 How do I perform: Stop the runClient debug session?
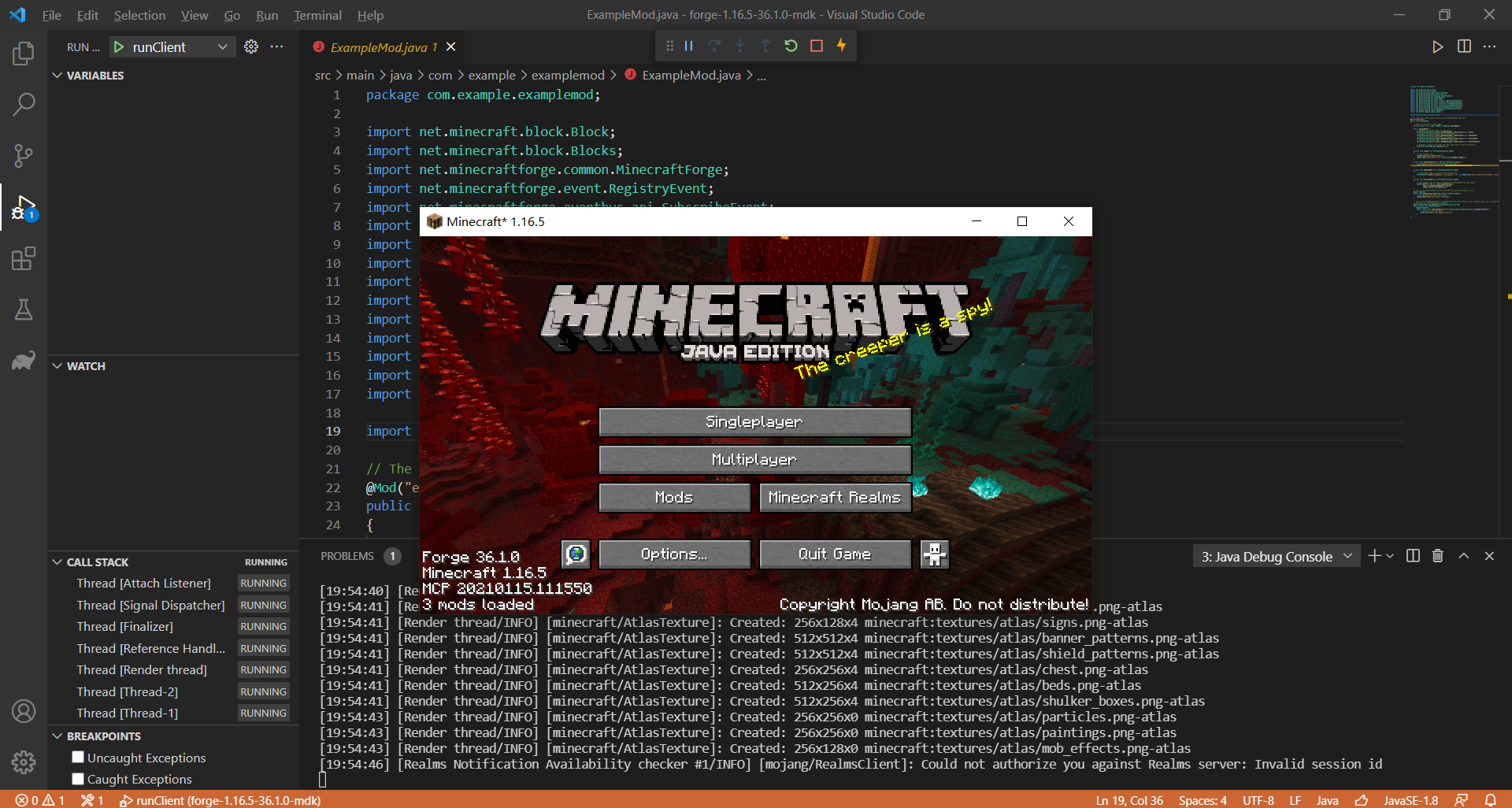click(816, 46)
